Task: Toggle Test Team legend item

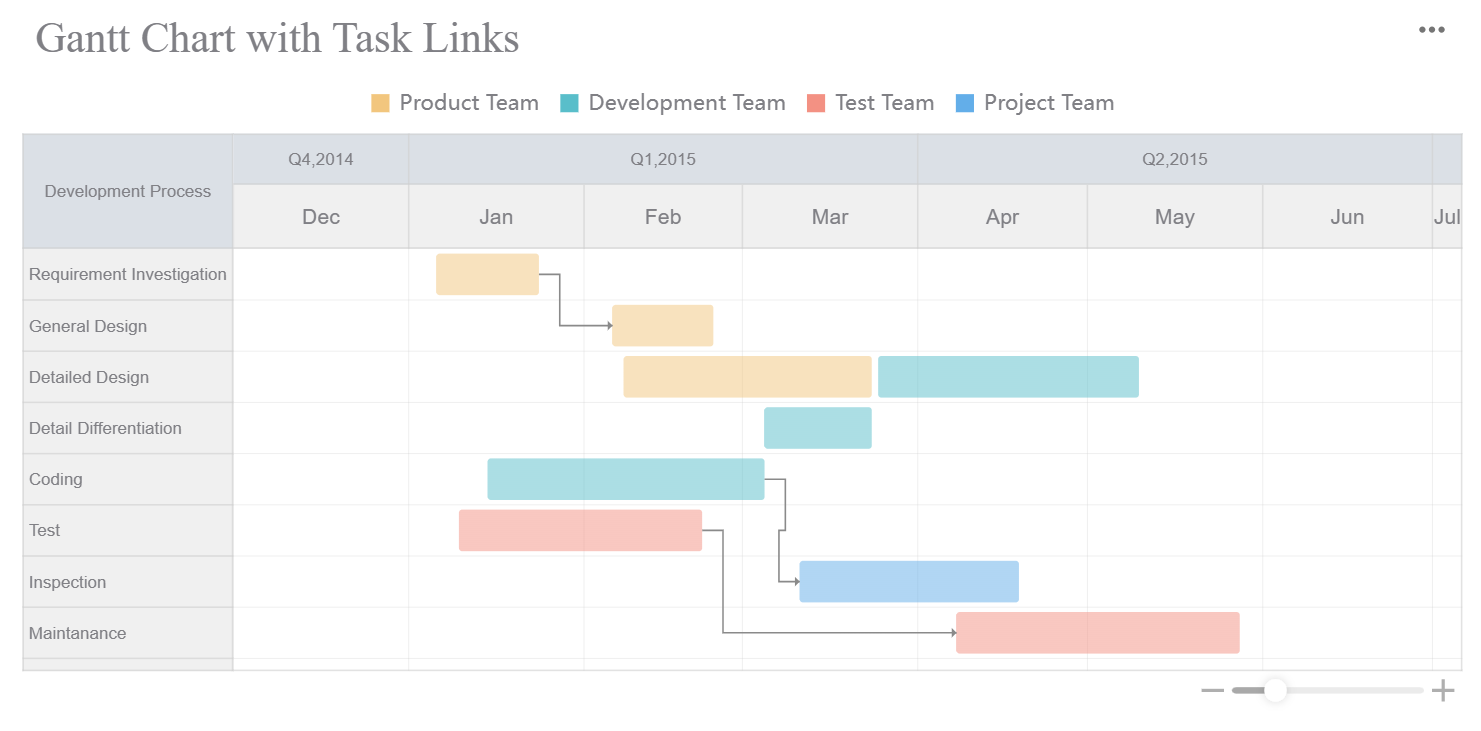Action: (870, 103)
